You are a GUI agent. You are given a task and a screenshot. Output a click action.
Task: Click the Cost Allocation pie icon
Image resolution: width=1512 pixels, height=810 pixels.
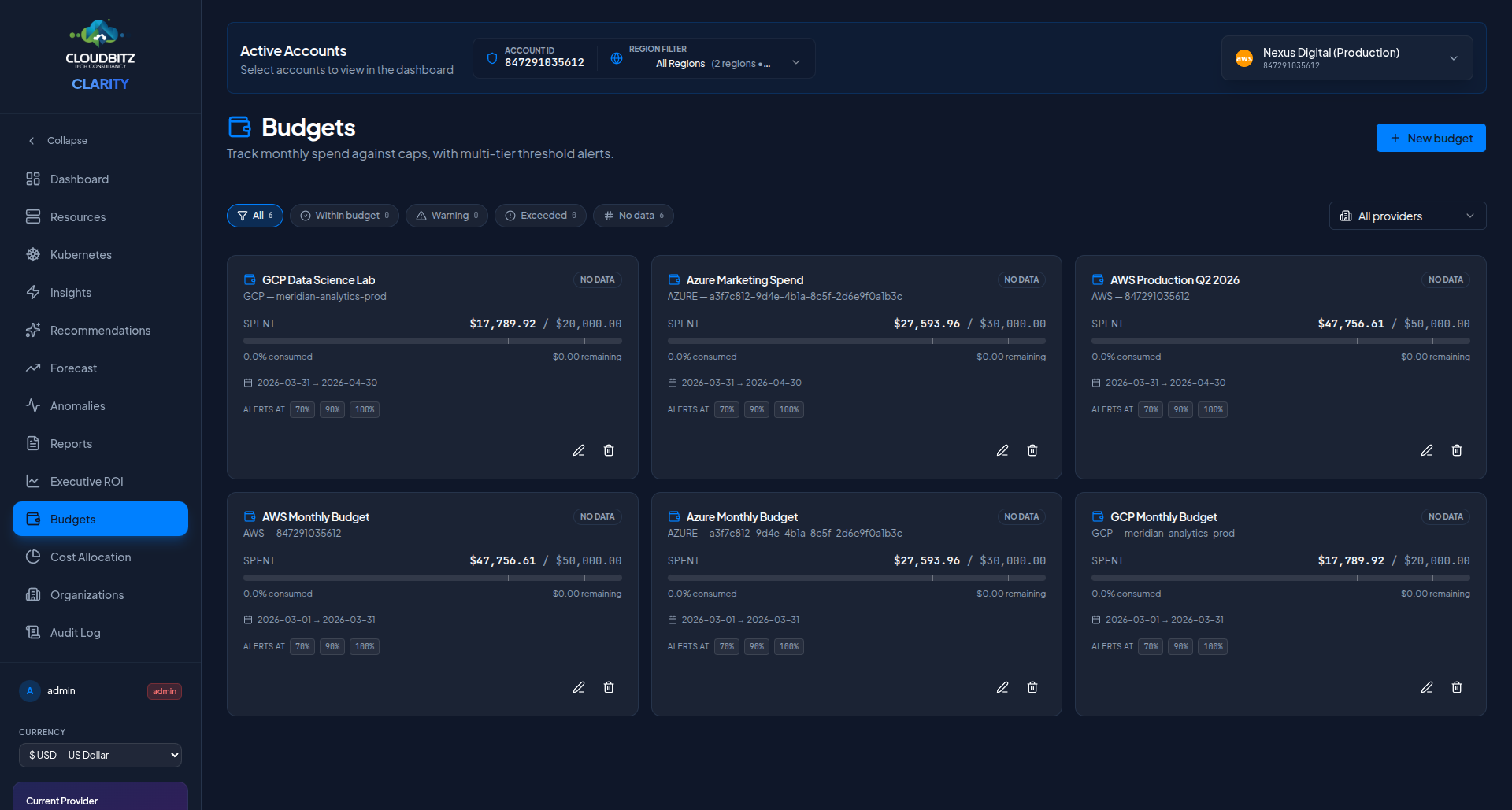pos(33,557)
